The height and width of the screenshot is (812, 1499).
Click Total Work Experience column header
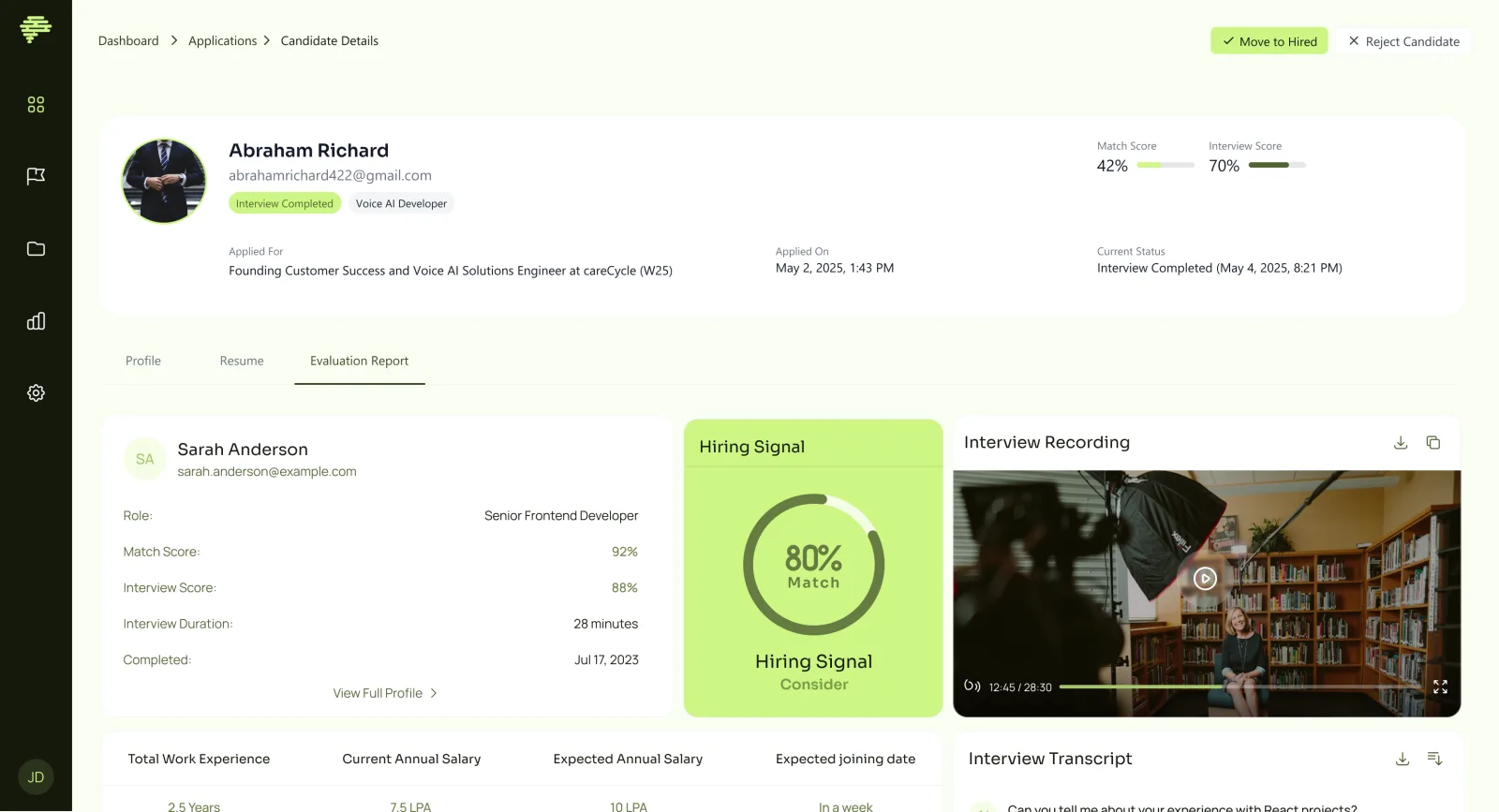199,759
